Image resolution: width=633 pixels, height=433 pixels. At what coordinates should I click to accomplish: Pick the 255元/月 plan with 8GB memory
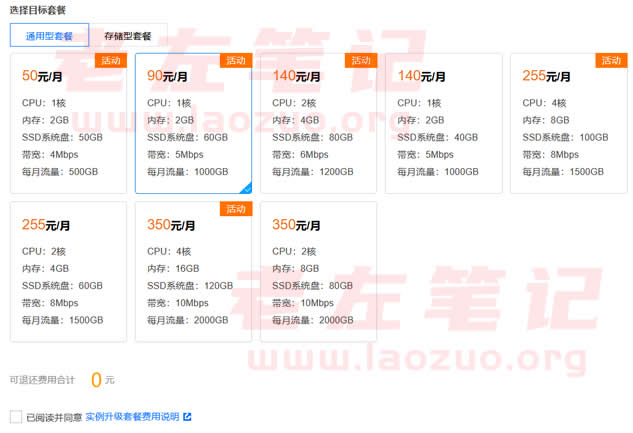pyautogui.click(x=568, y=123)
